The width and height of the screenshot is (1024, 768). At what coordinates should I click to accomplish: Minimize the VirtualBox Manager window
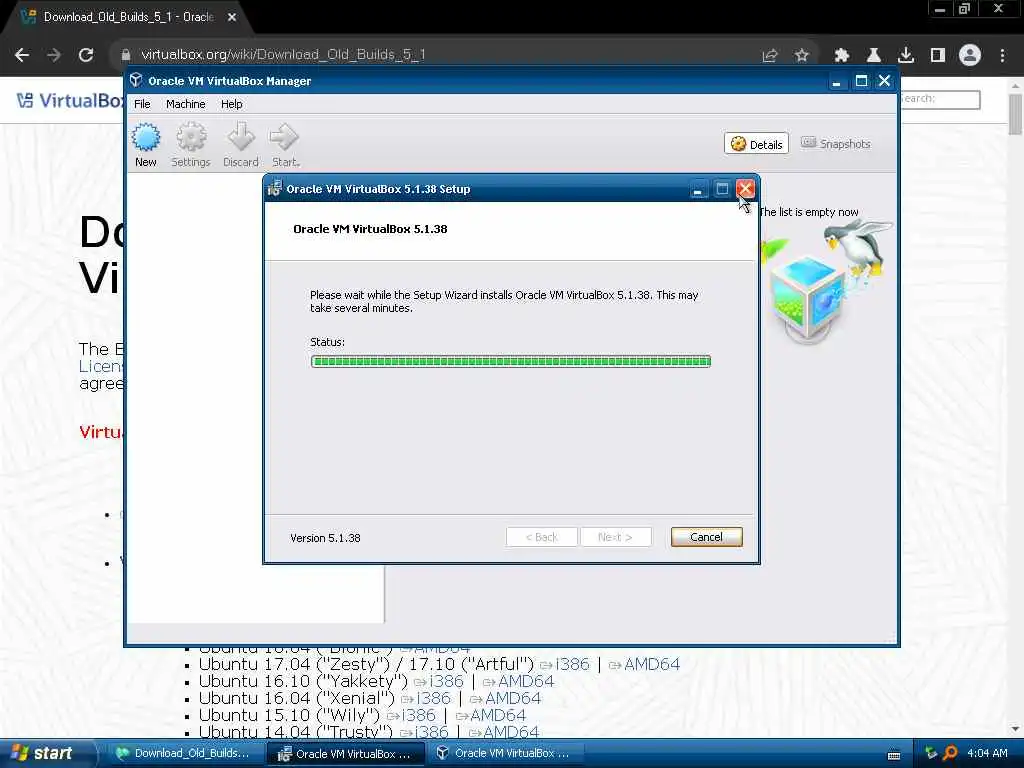click(x=837, y=80)
